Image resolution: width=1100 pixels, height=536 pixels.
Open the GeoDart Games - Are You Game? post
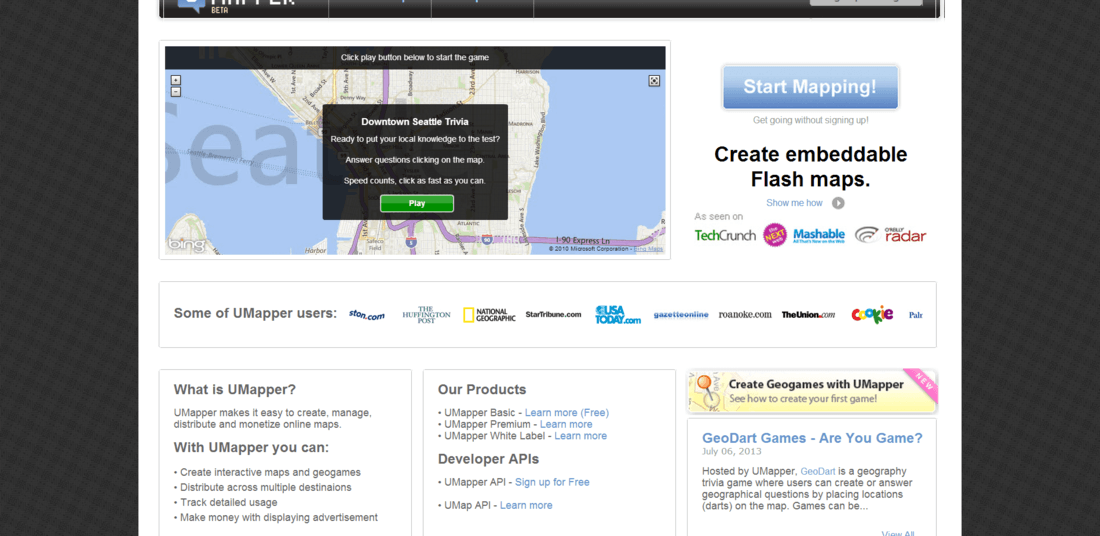(812, 438)
